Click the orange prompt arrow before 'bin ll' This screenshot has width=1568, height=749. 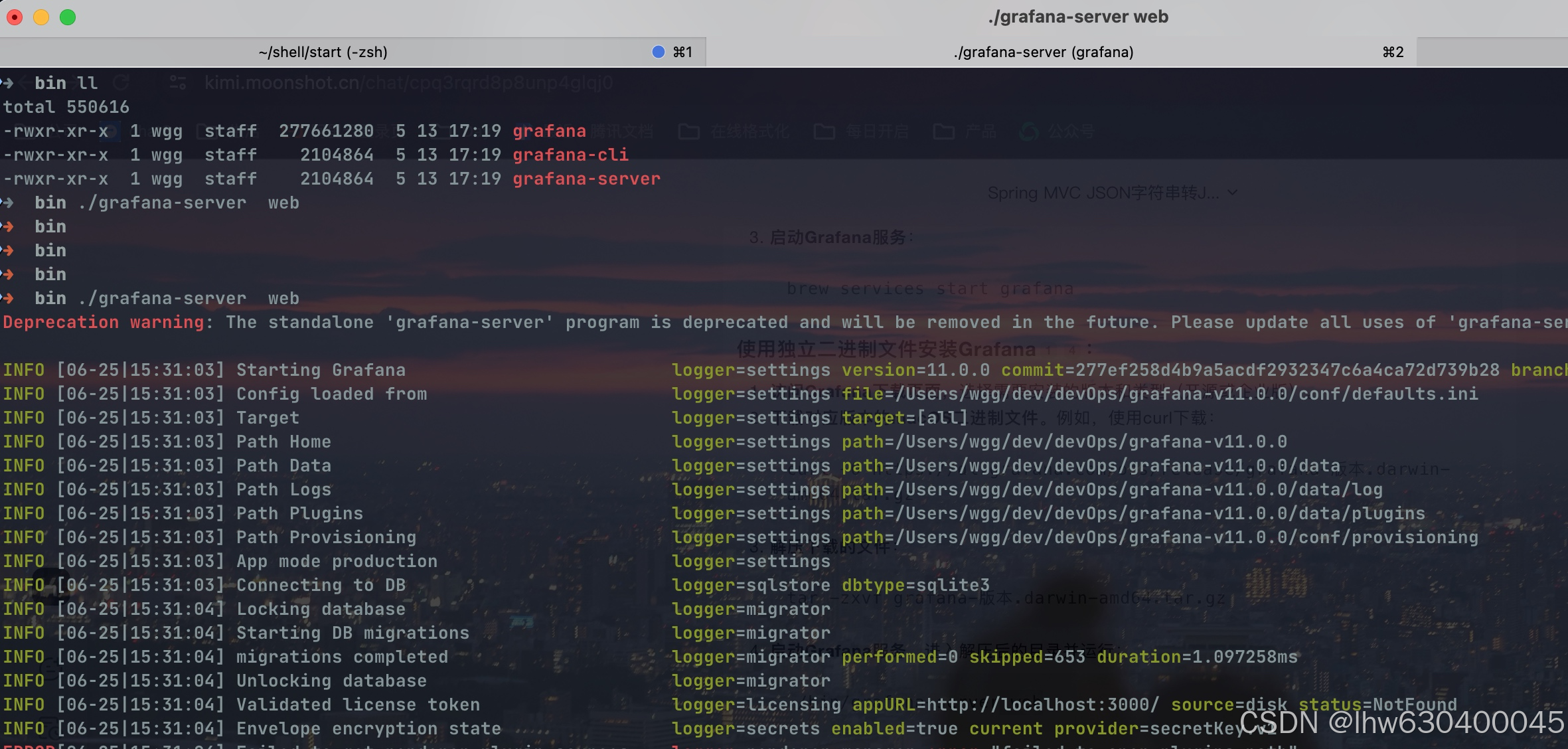pos(7,83)
